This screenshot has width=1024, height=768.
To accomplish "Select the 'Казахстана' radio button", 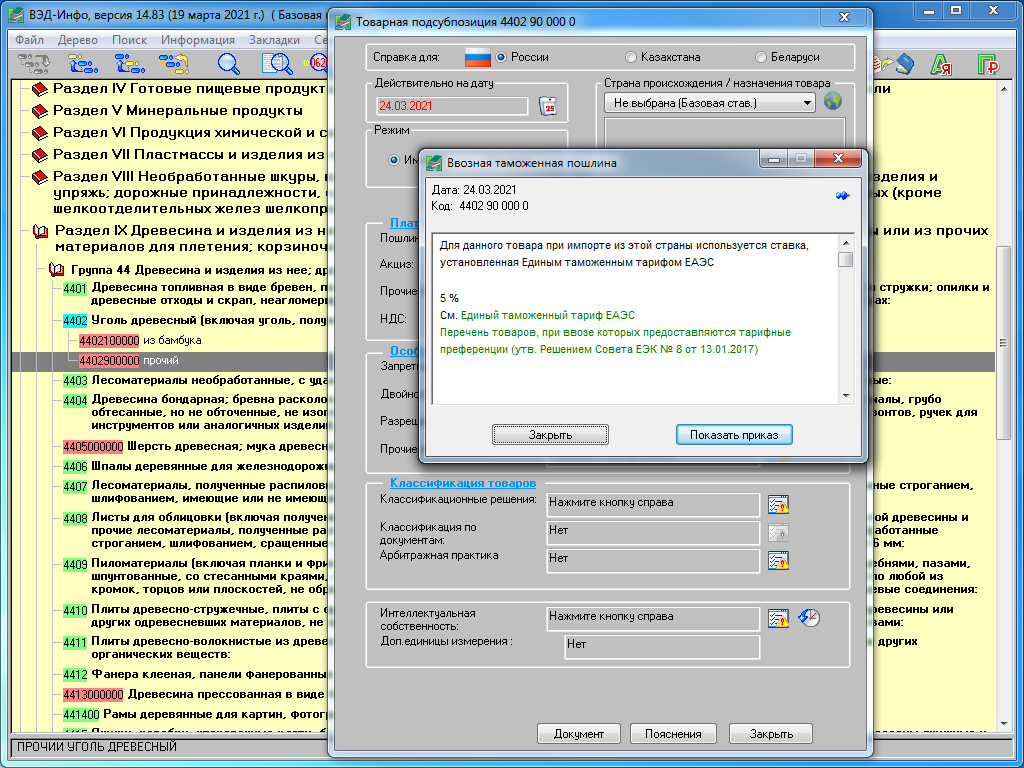I will coord(630,57).
